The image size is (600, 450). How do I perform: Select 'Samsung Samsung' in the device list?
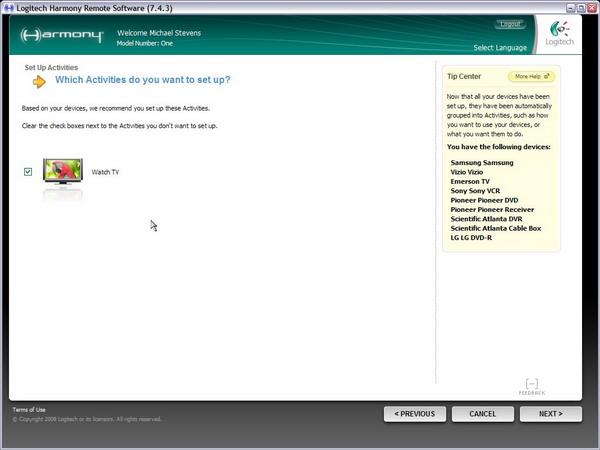point(482,163)
